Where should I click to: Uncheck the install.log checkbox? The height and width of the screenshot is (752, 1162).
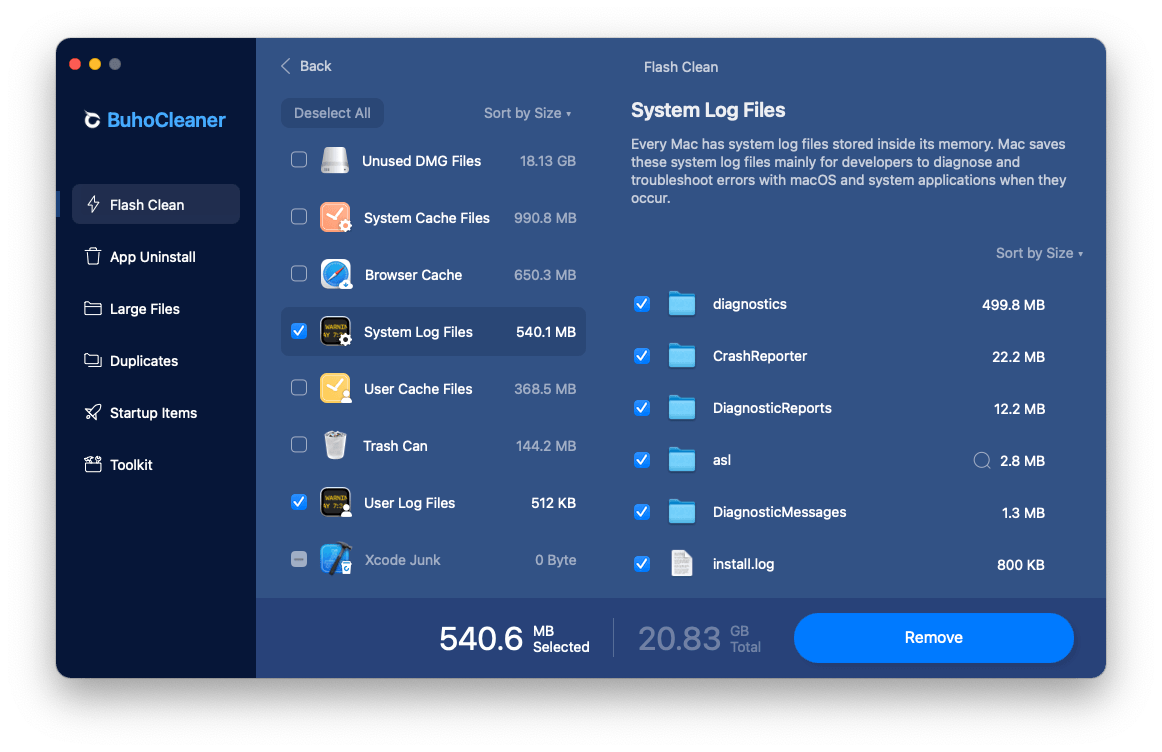point(642,563)
